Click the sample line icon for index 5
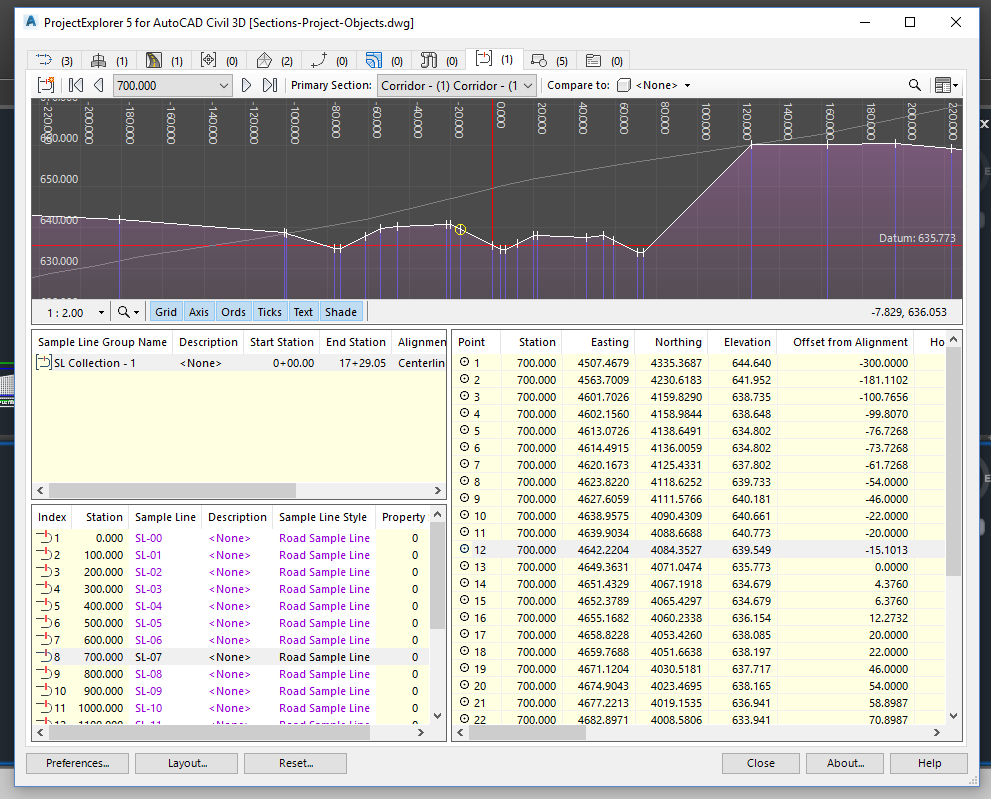This screenshot has height=799, width=991. [44, 605]
